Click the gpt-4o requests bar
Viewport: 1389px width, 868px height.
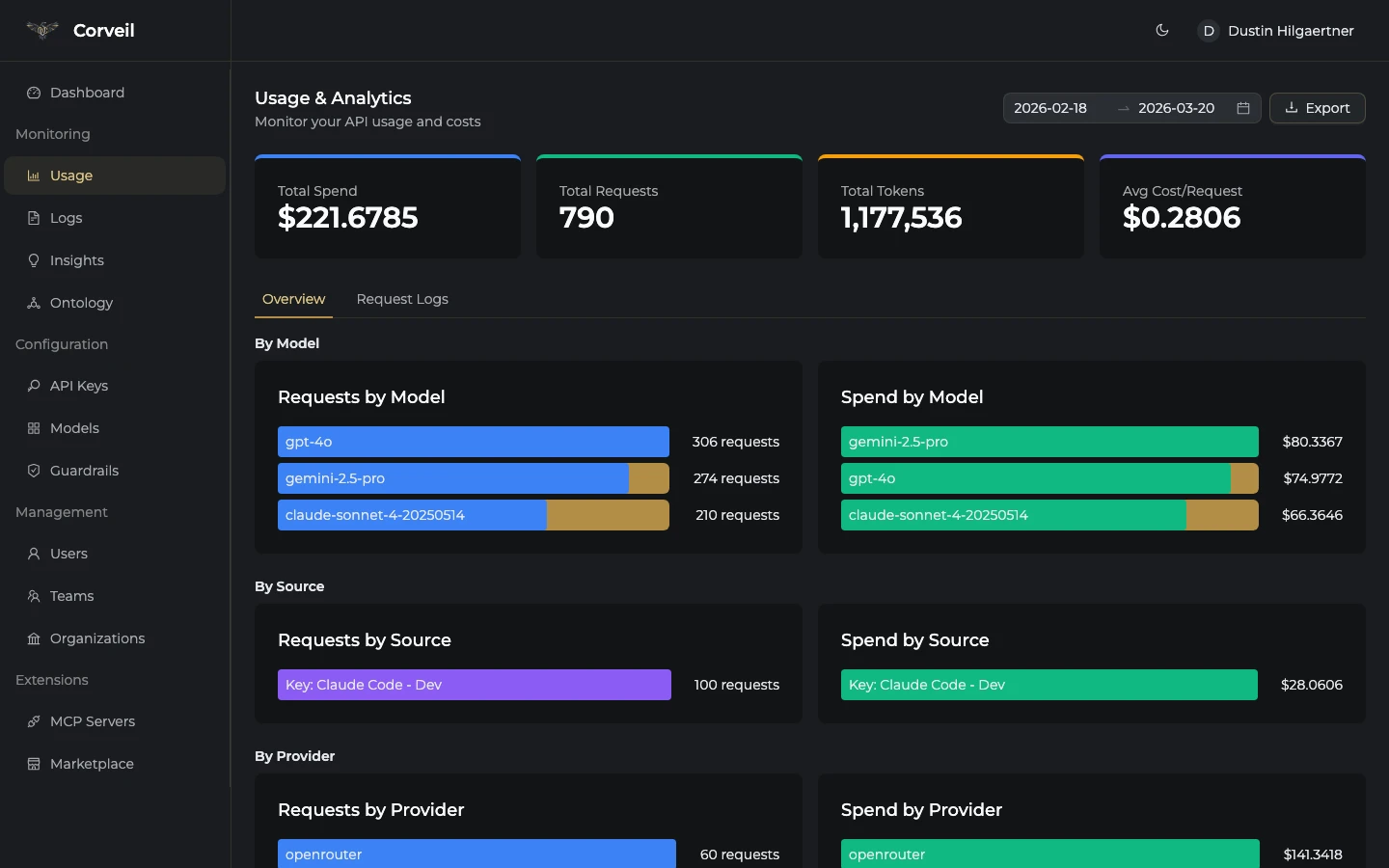tap(473, 442)
